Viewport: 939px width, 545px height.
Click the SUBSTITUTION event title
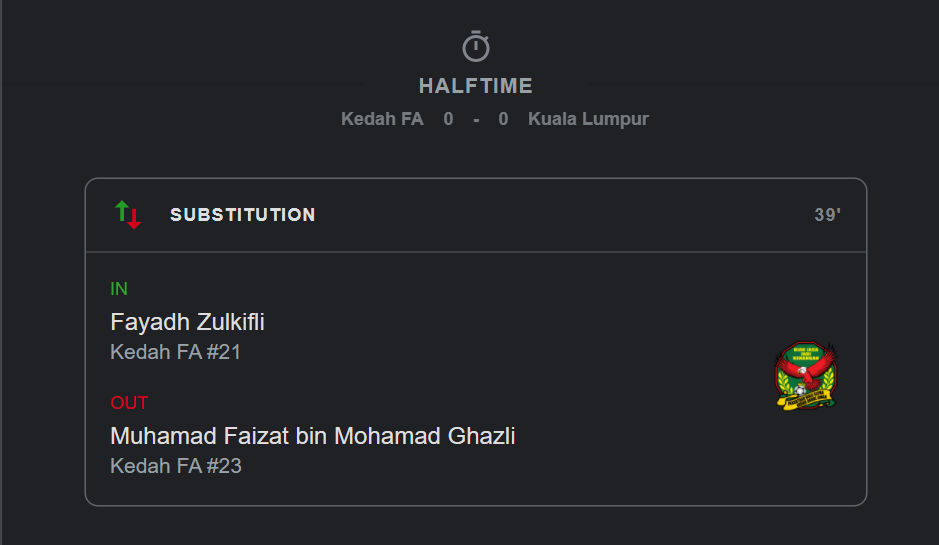[x=243, y=215]
